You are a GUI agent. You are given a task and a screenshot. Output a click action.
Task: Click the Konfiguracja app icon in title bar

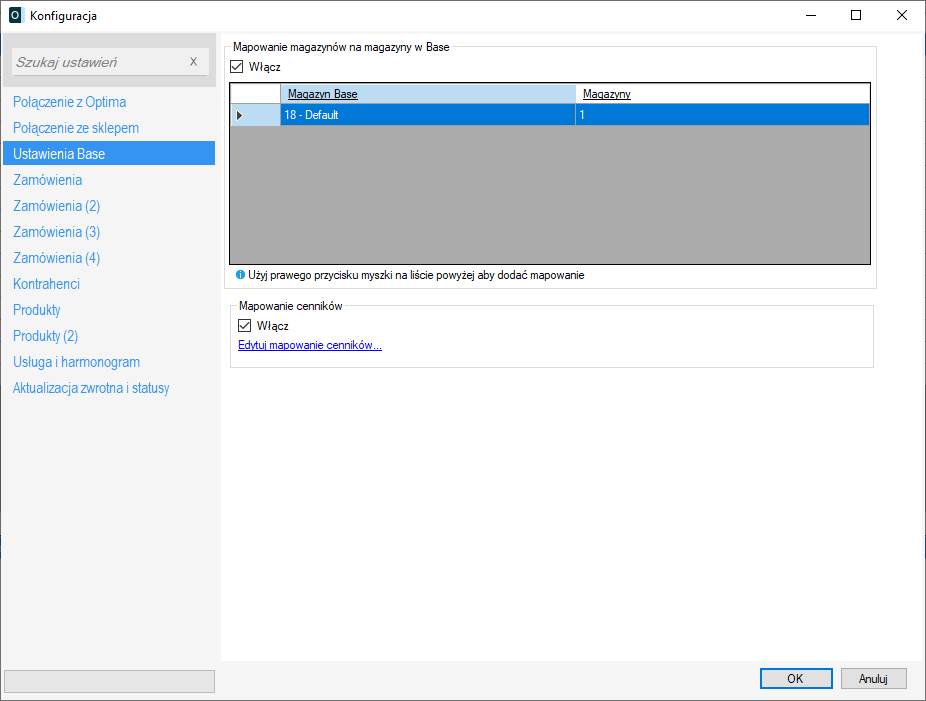coord(15,15)
